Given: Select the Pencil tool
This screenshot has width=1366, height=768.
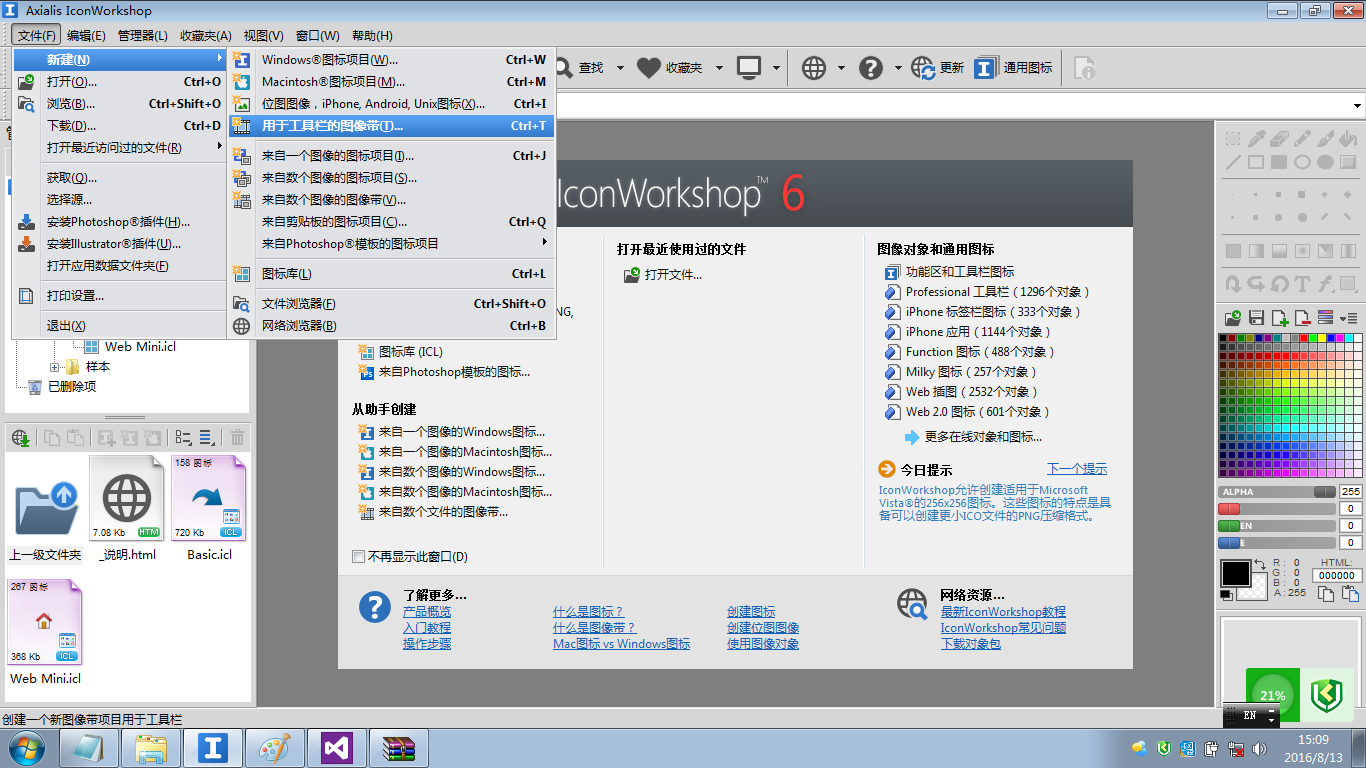Looking at the screenshot, I should 1303,139.
